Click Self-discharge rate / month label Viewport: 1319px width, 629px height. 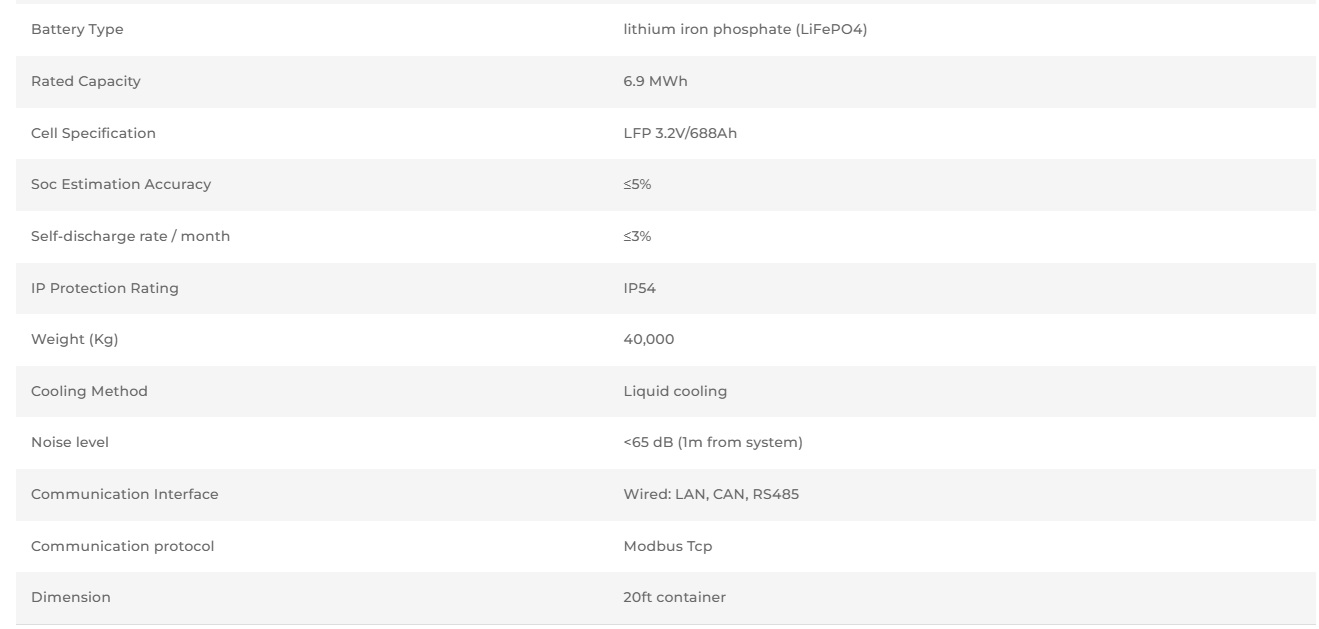click(131, 237)
